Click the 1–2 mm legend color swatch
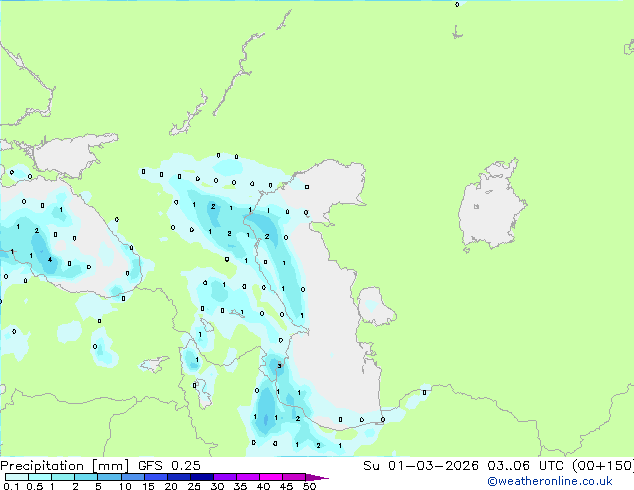Image resolution: width=634 pixels, height=490 pixels. [63, 477]
